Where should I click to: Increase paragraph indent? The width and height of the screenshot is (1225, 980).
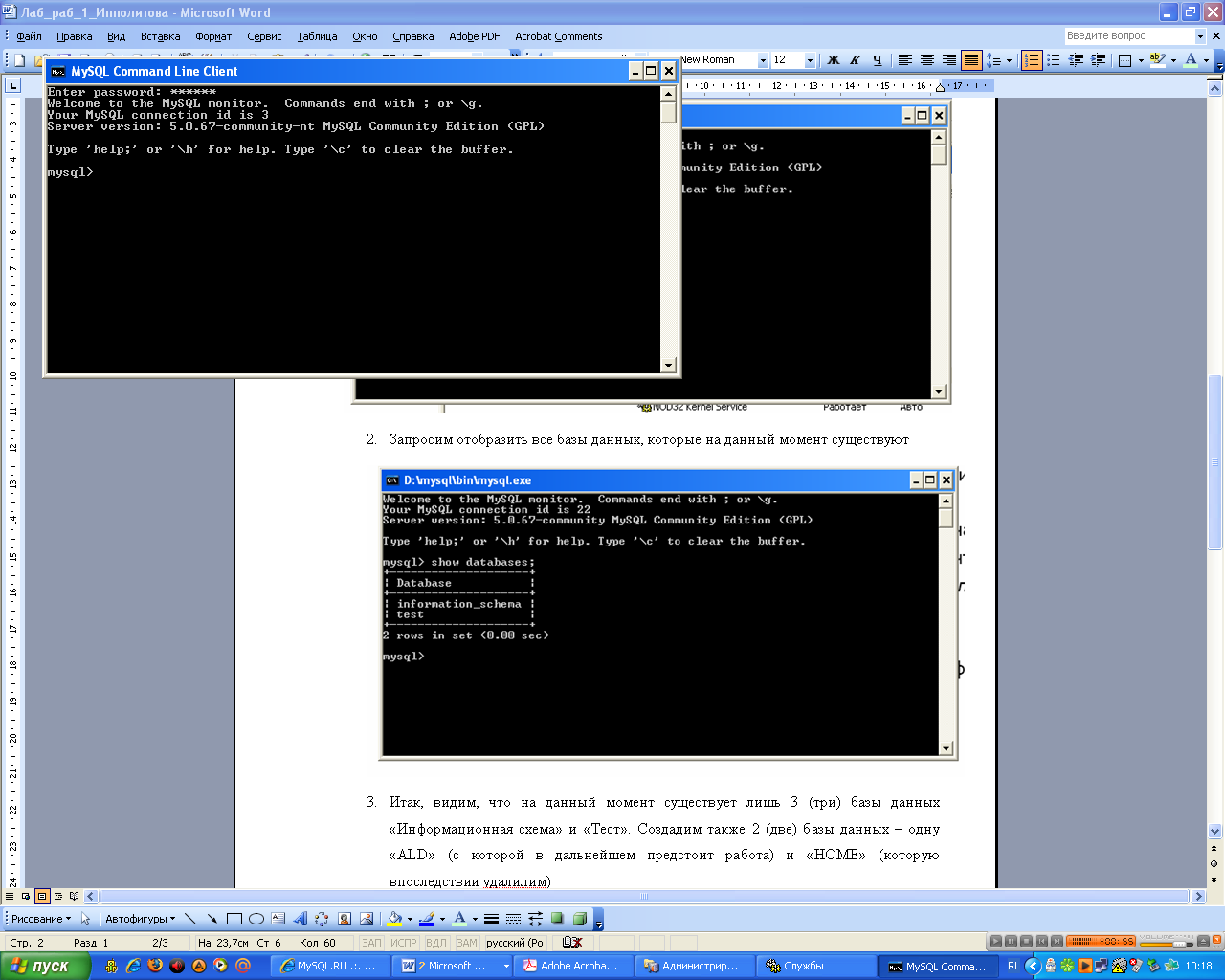click(1098, 59)
